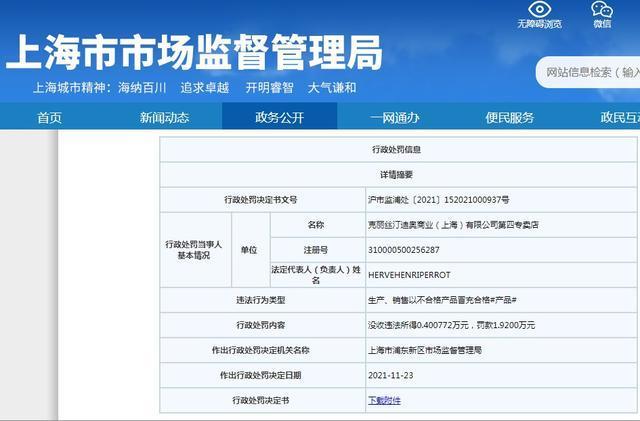Click the 名称 label cell

click(316, 225)
